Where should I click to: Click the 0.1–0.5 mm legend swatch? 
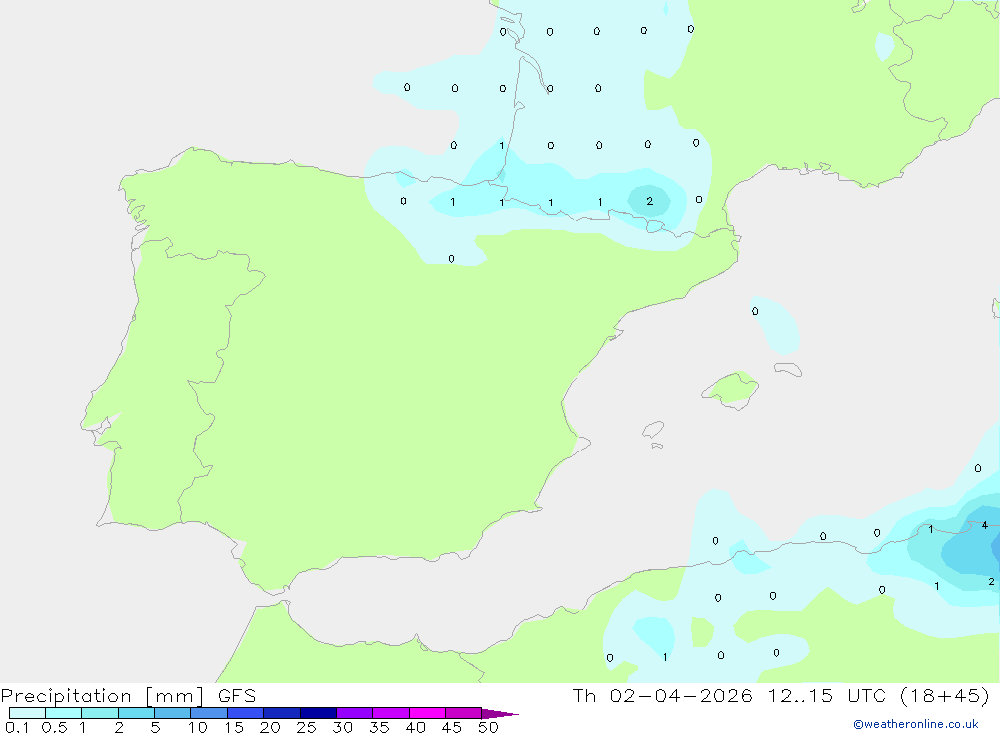(27, 713)
